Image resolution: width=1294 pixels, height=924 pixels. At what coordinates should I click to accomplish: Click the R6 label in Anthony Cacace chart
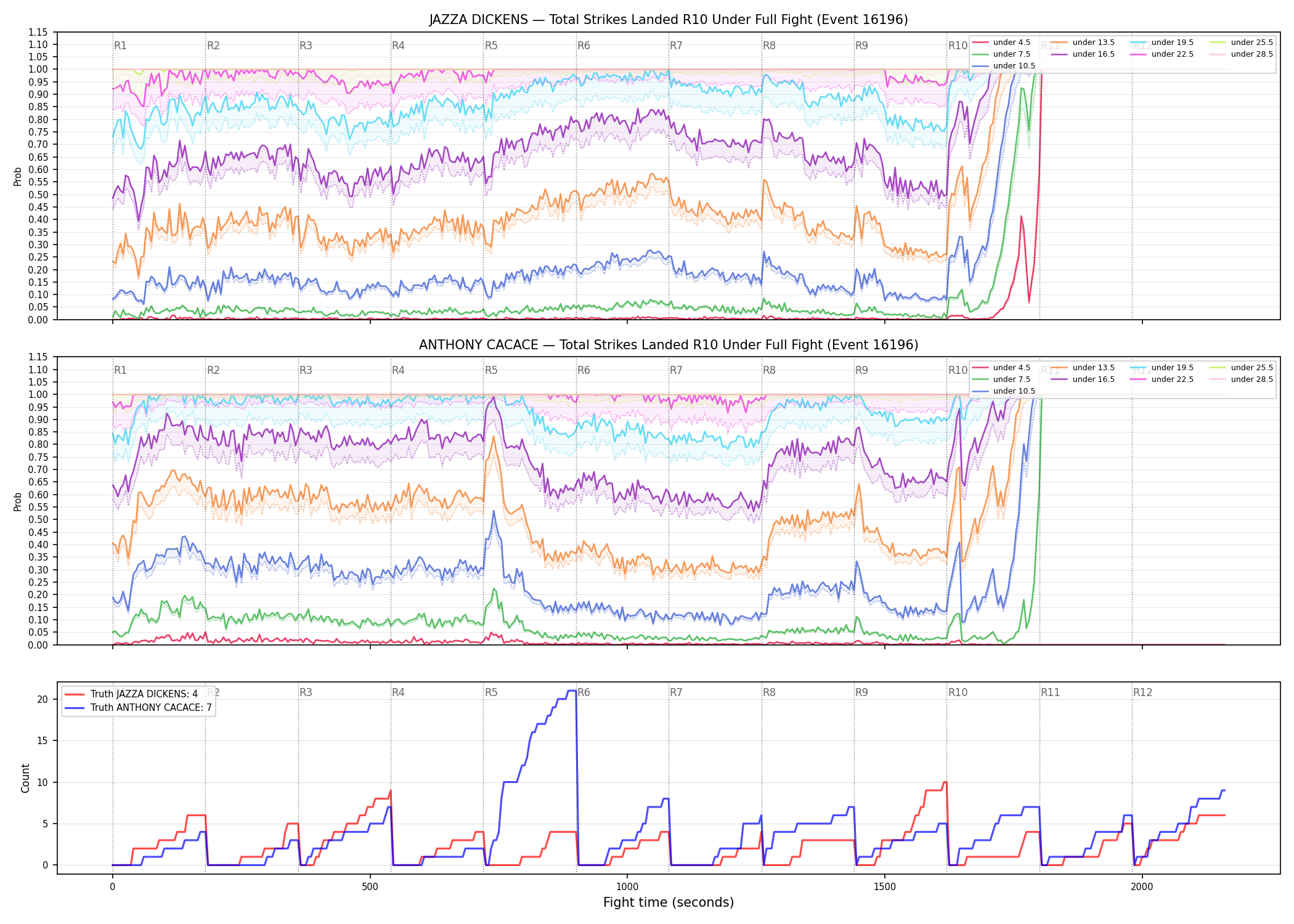584,370
